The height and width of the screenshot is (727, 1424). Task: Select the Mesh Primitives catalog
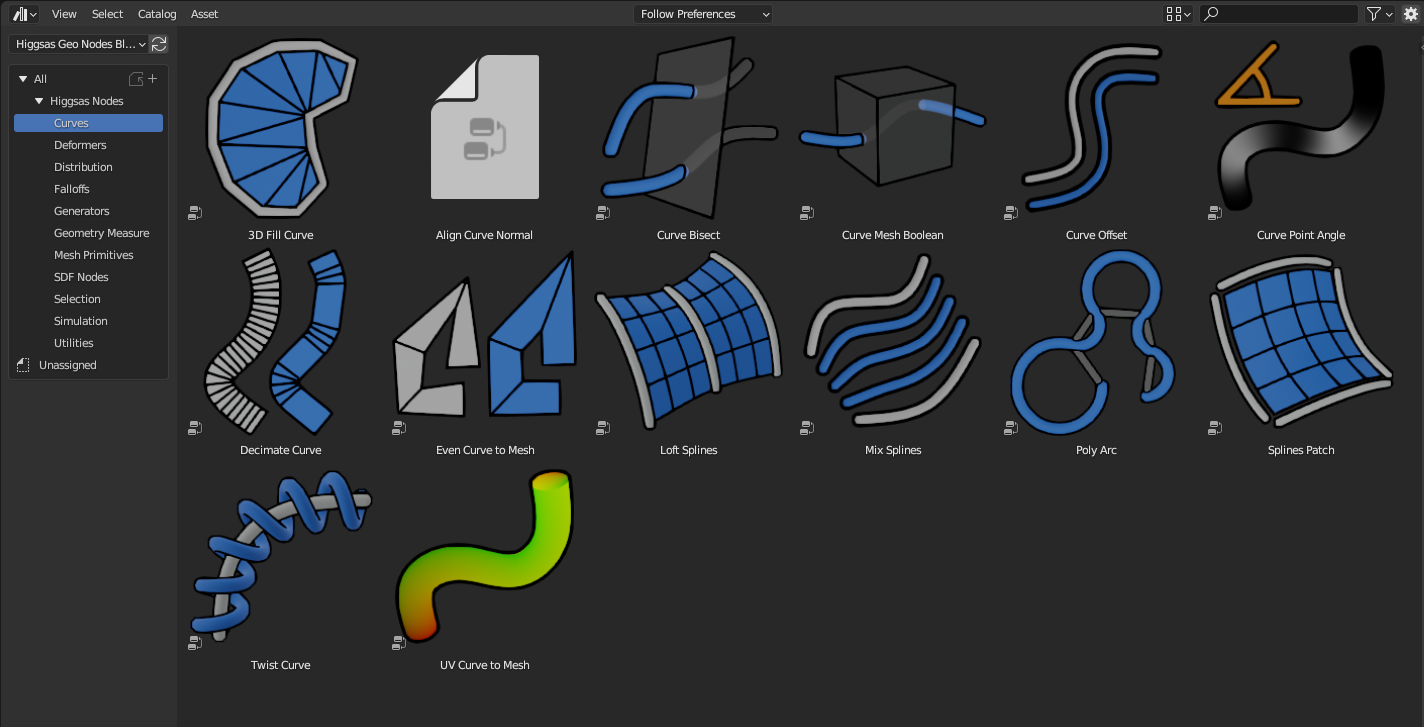93,254
